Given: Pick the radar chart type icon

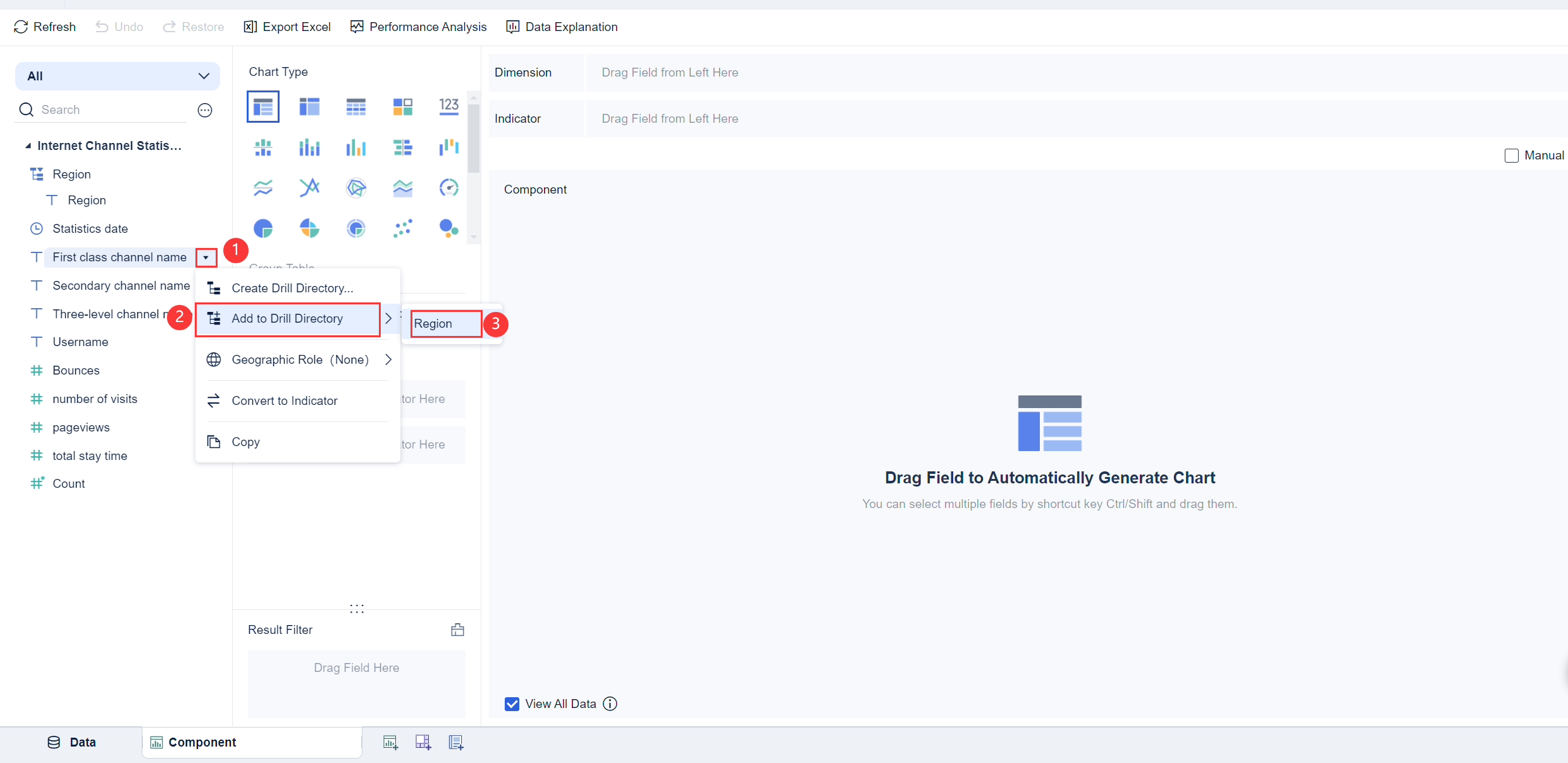Looking at the screenshot, I should click(356, 188).
